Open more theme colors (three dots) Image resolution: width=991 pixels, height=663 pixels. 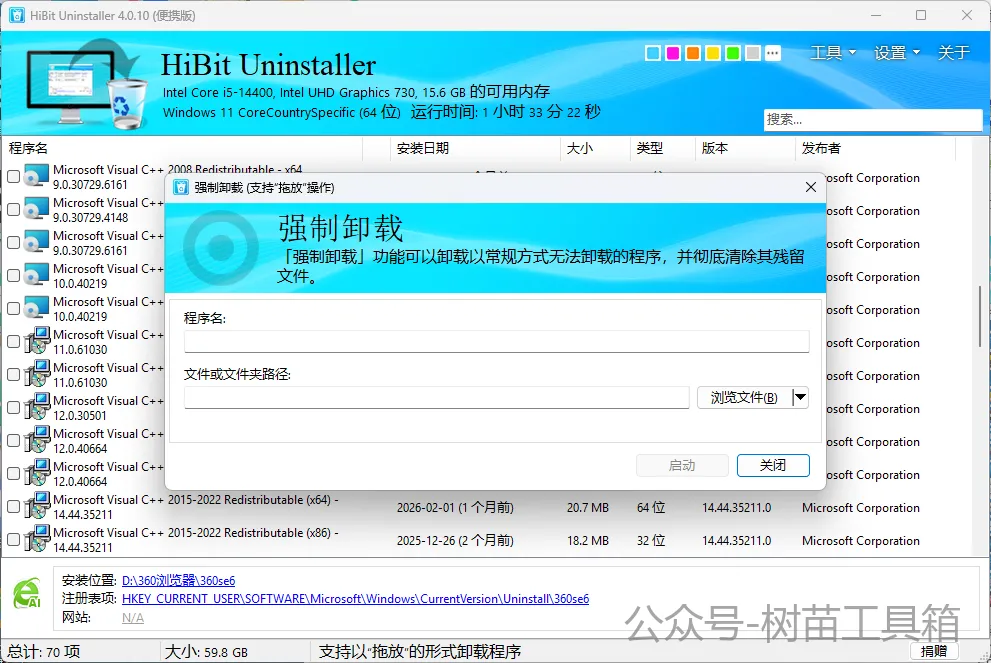coord(772,53)
